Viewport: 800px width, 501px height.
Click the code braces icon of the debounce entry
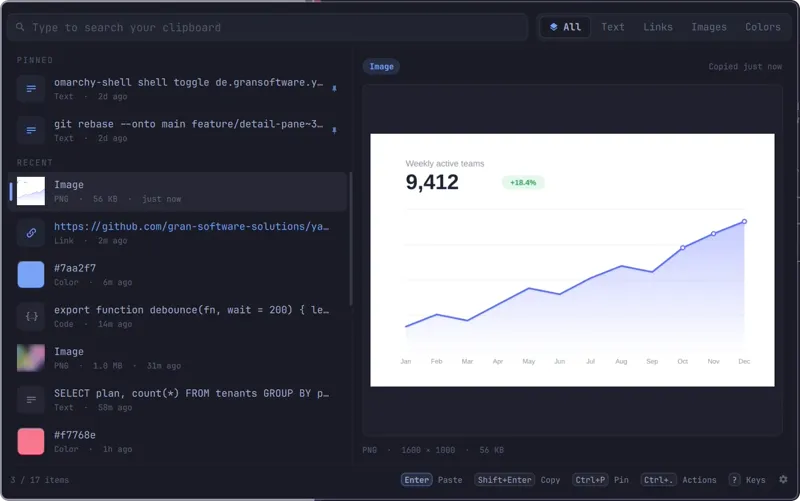tap(31, 316)
